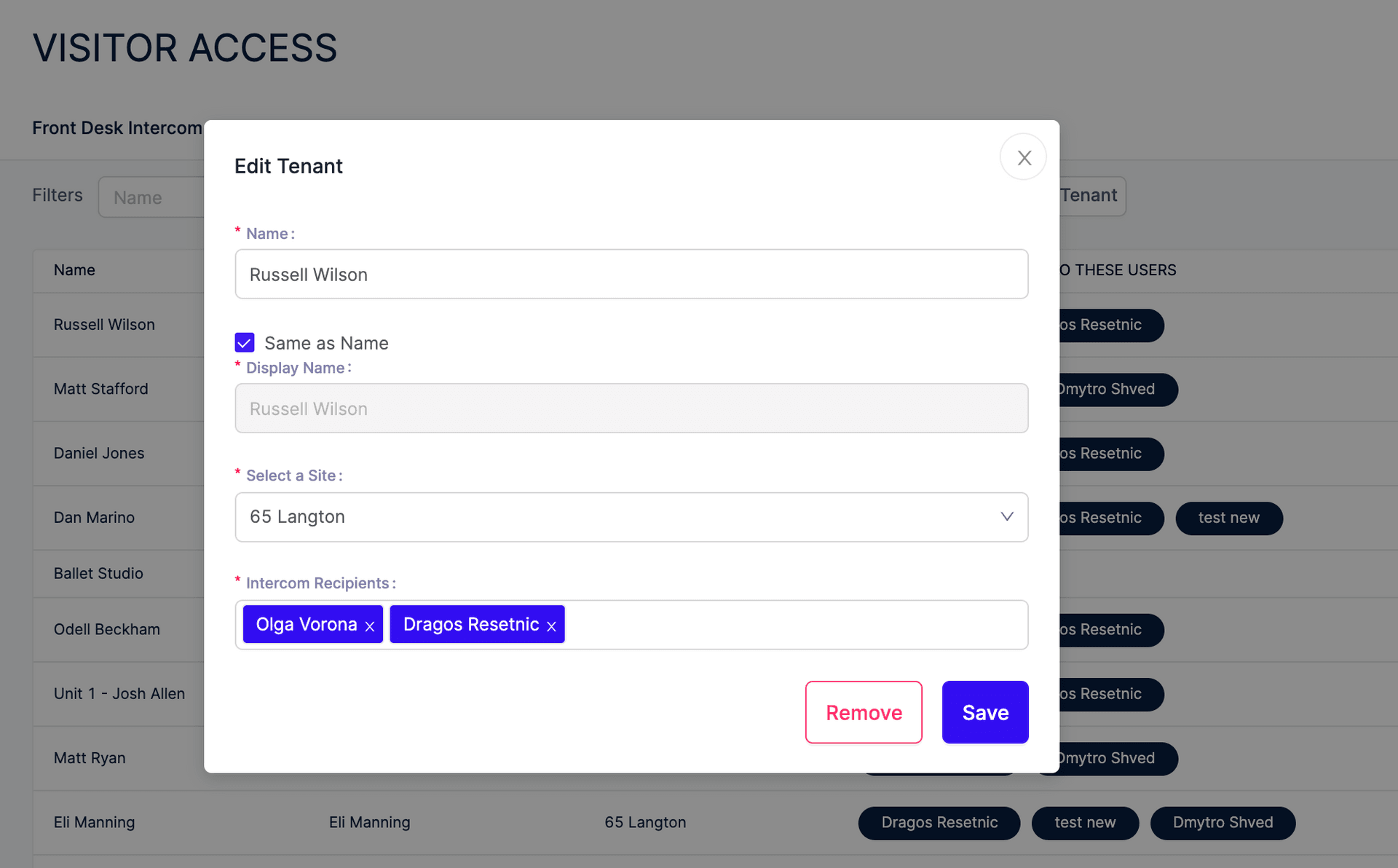Click the Remove tenant button
1398x868 pixels.
point(864,712)
